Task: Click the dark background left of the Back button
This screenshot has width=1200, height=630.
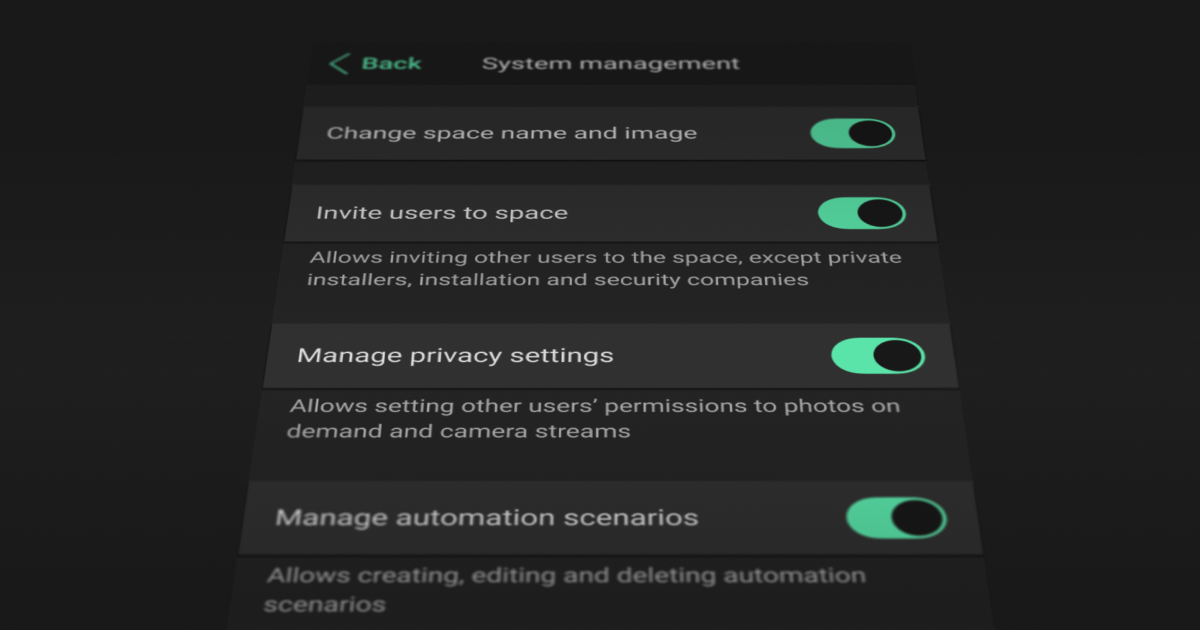Action: (150, 64)
